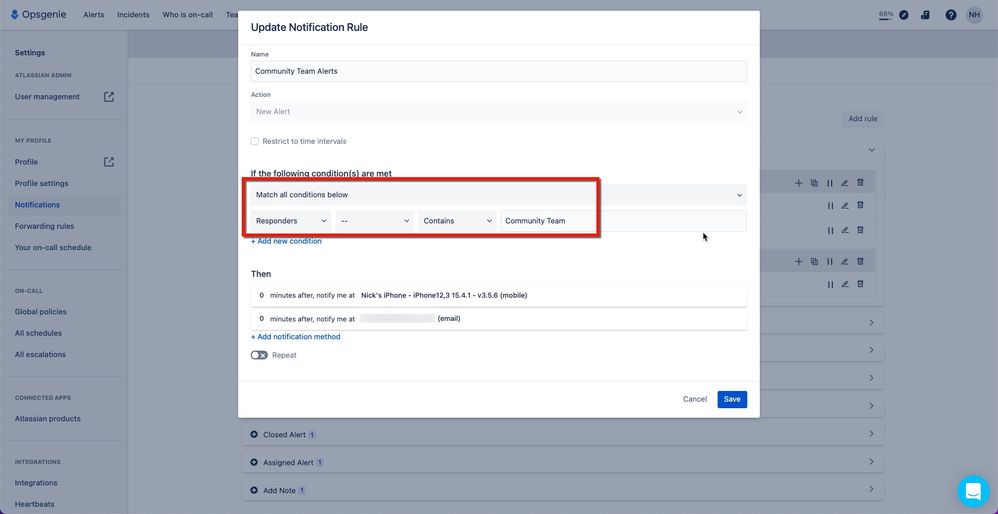Image resolution: width=998 pixels, height=514 pixels.
Task: Click pause icon in lower rule group header
Action: tap(830, 261)
